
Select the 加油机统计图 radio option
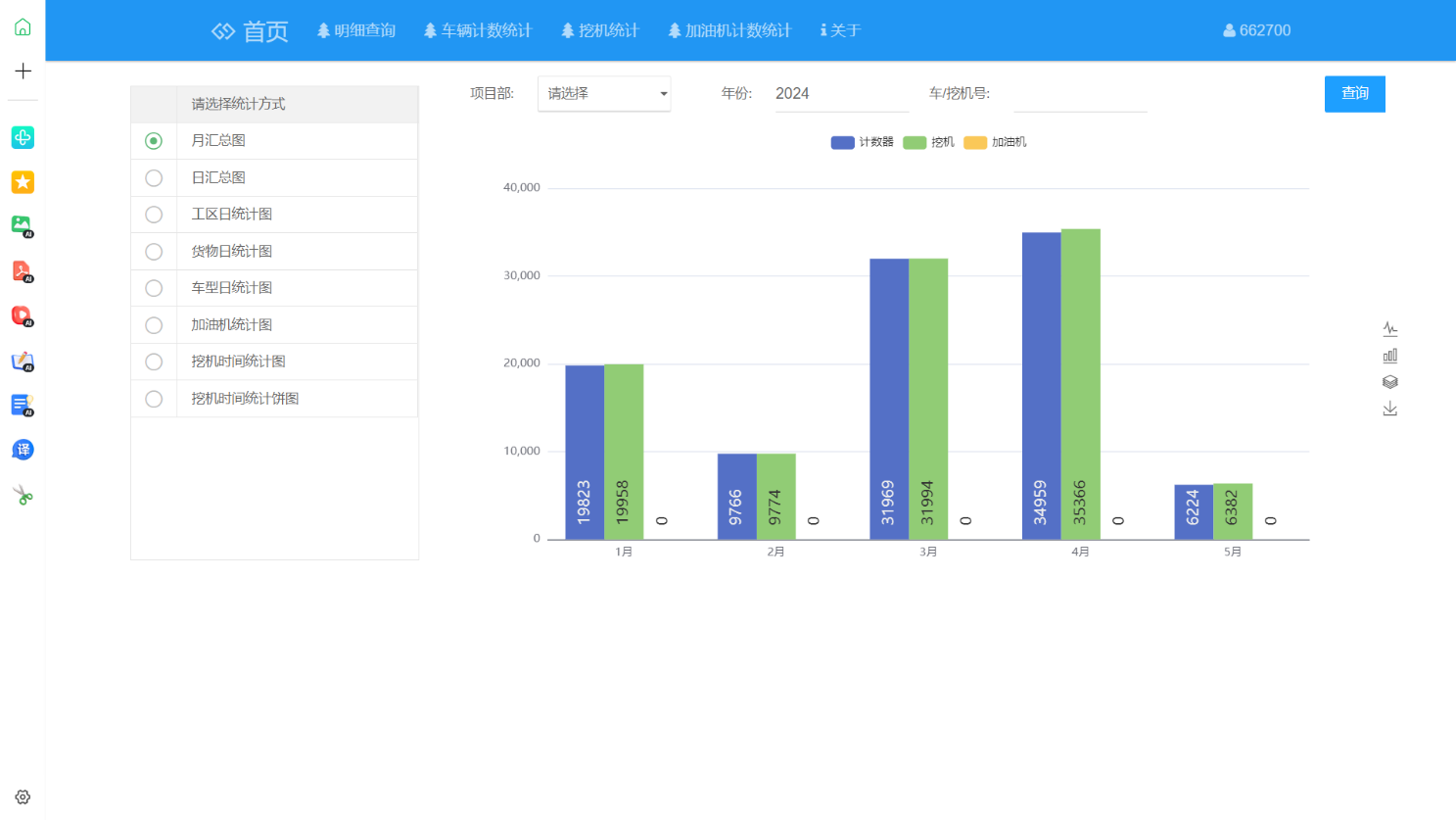(154, 325)
